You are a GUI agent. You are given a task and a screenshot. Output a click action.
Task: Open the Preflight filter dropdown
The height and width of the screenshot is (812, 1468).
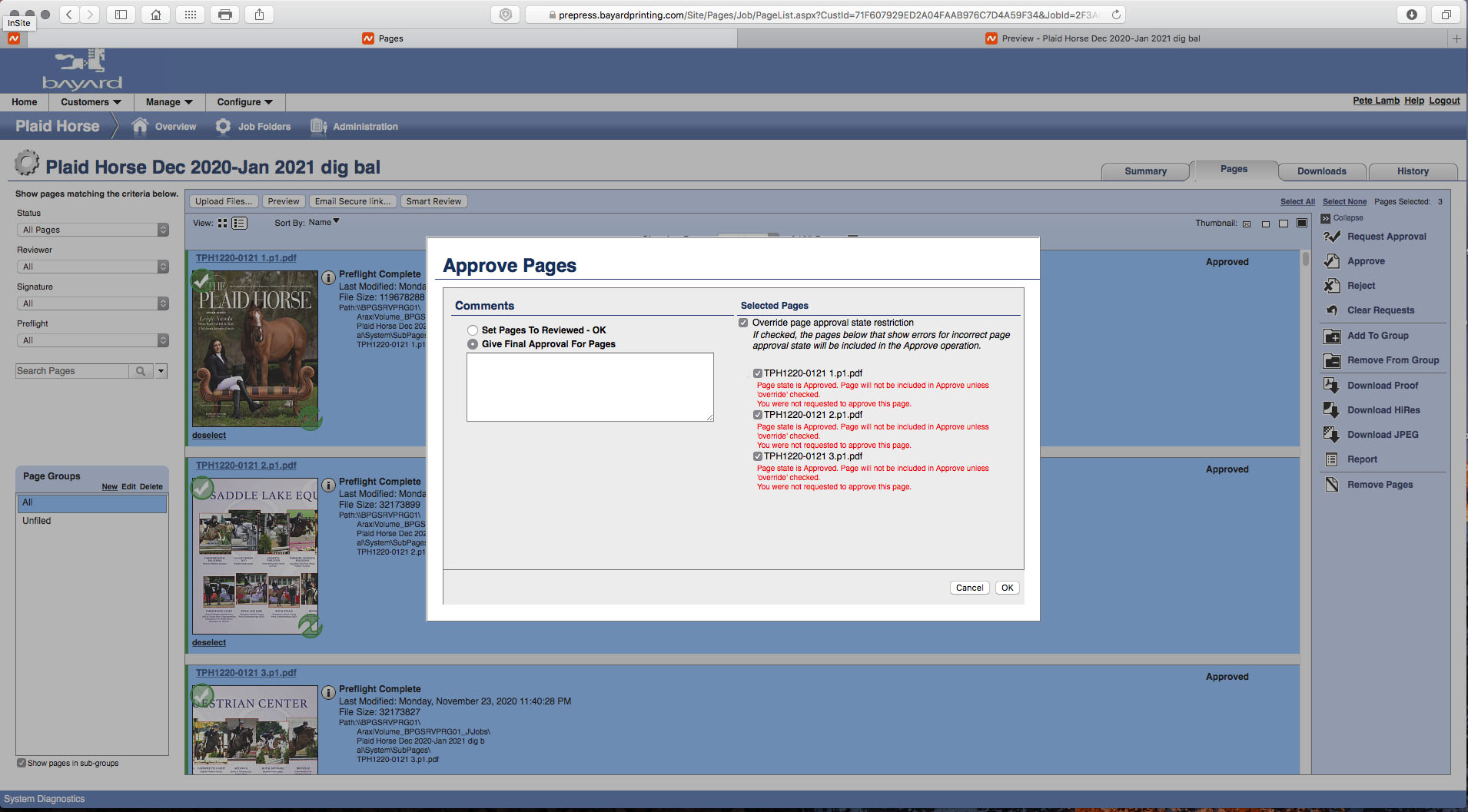(92, 340)
